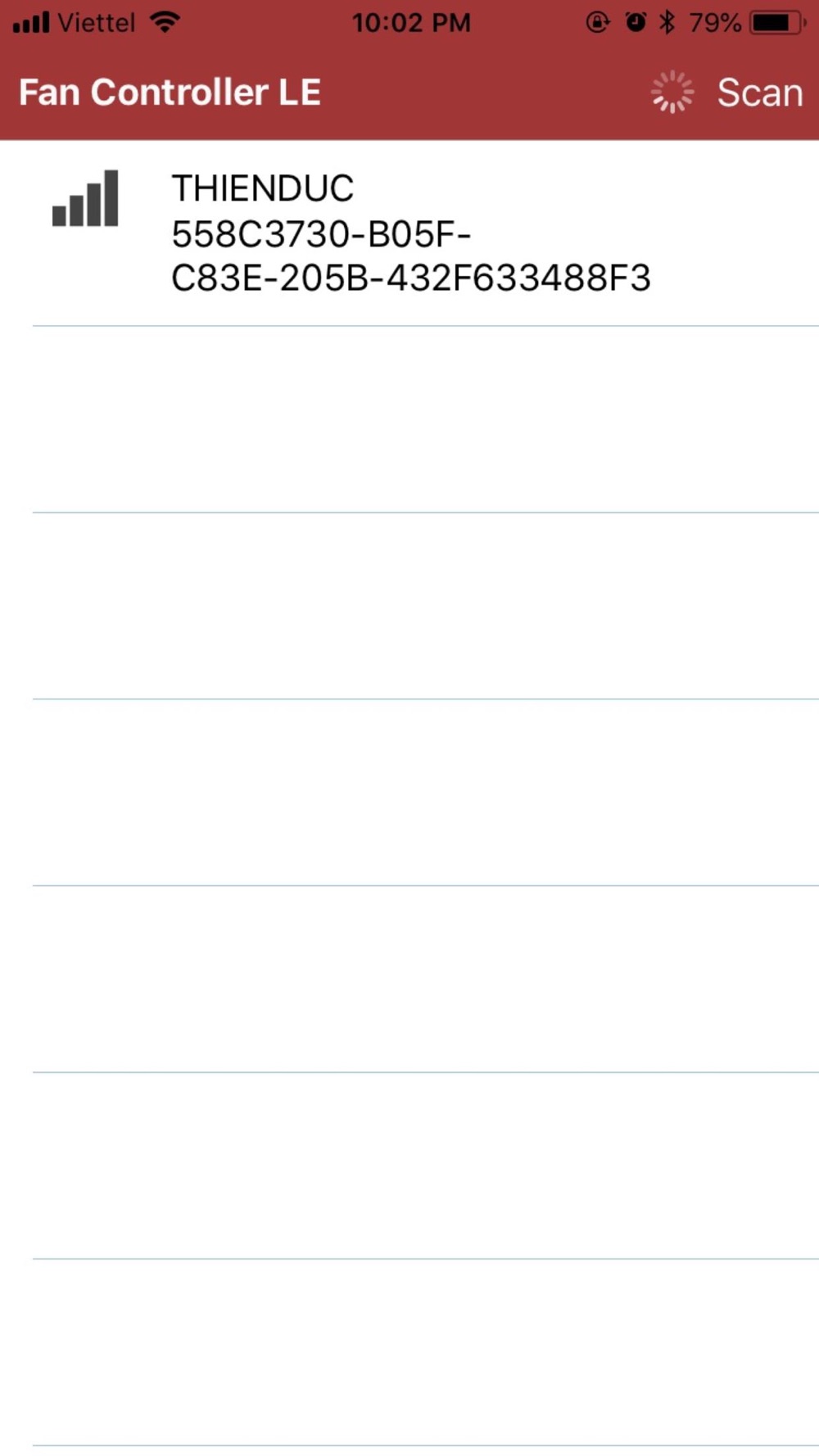The width and height of the screenshot is (819, 1456).
Task: Tap the fifth empty list row
Action: (409, 1166)
